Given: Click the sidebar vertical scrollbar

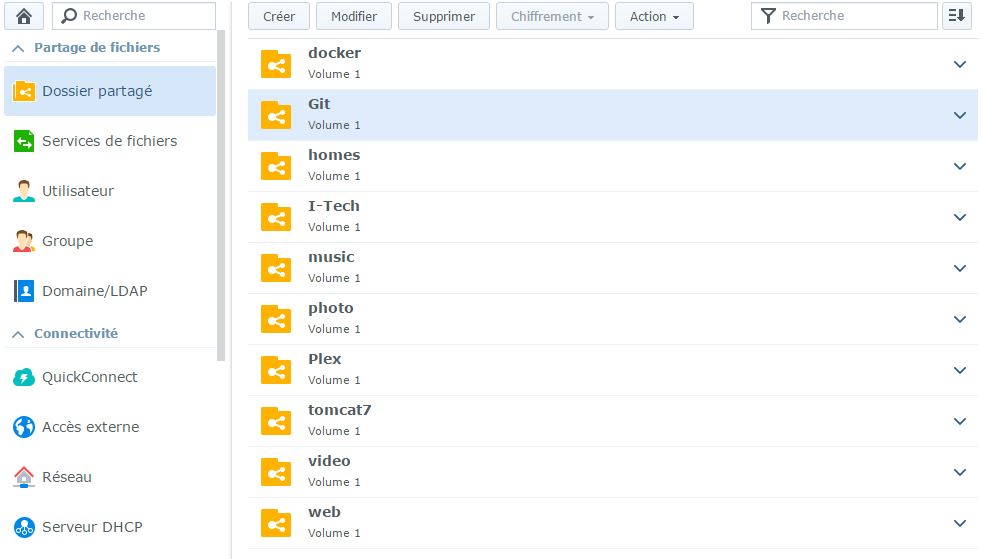Looking at the screenshot, I should (221, 194).
